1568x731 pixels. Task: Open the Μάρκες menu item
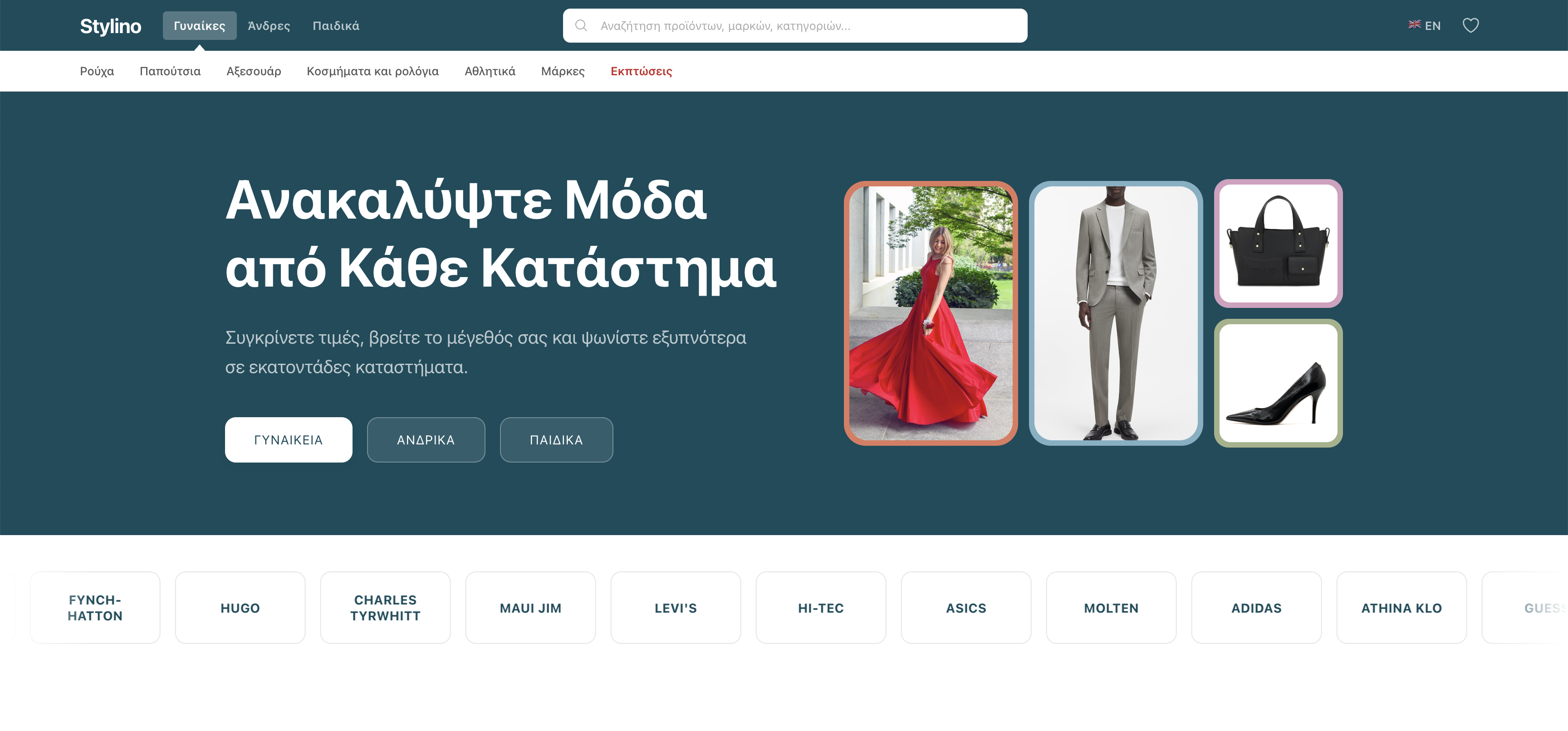[x=562, y=71]
